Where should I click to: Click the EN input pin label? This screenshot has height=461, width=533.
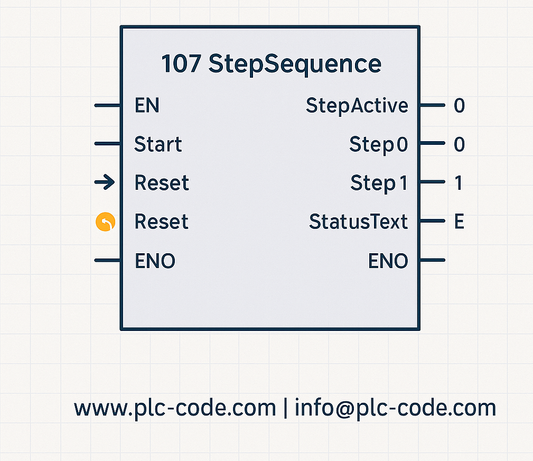pyautogui.click(x=147, y=105)
